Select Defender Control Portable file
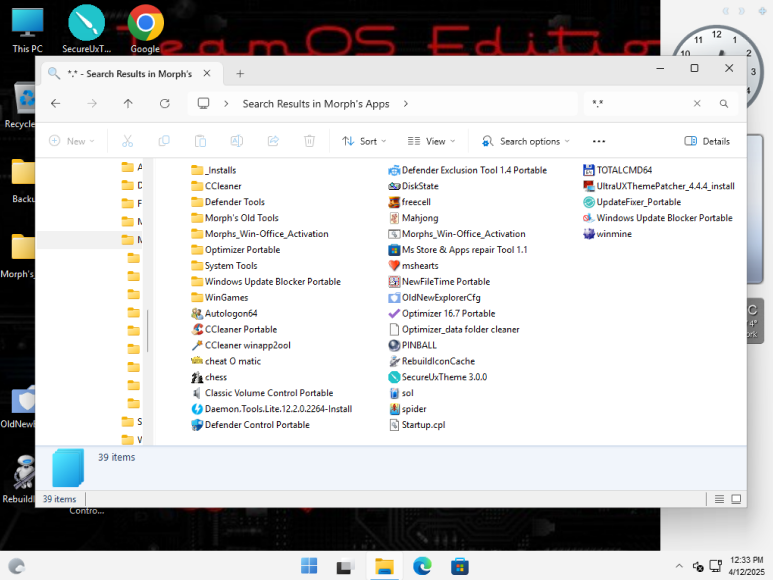The width and height of the screenshot is (773, 580). 251,425
